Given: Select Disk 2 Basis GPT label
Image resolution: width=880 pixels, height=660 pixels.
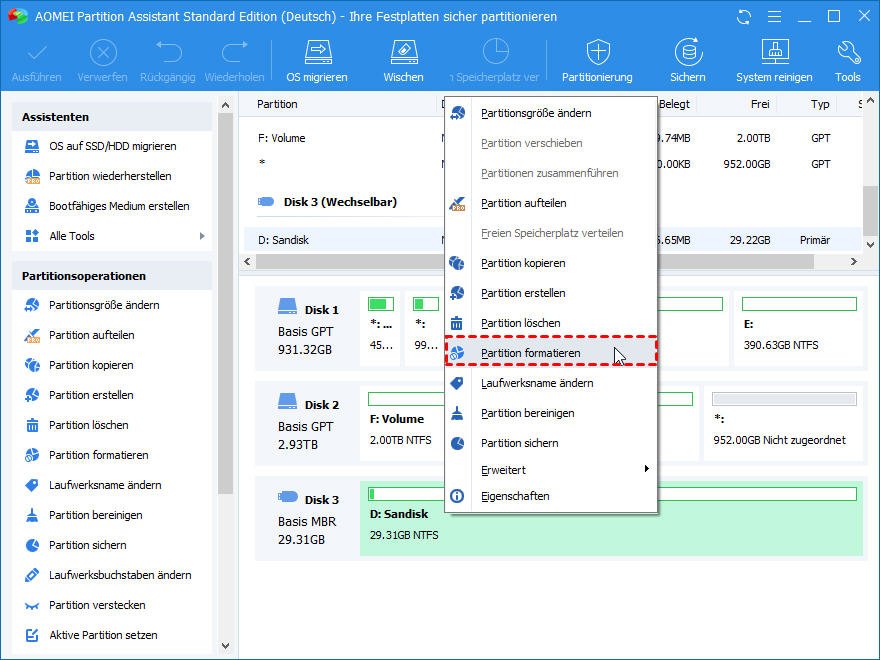Looking at the screenshot, I should [307, 424].
